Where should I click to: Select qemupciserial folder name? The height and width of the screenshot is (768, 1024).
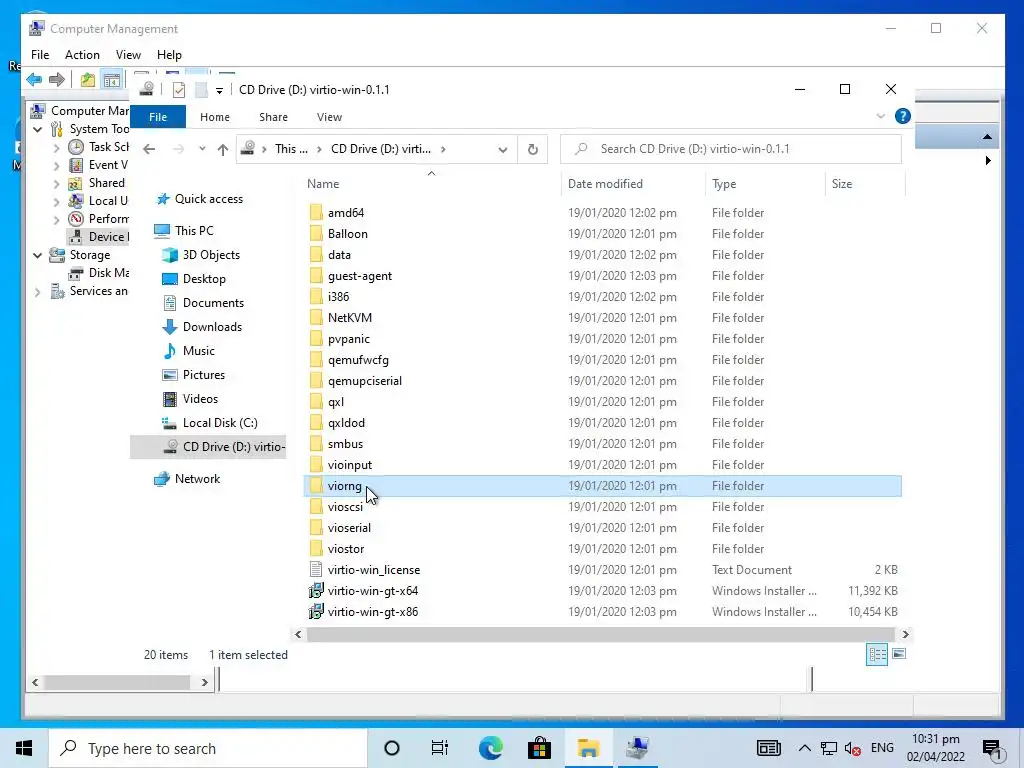pyautogui.click(x=365, y=381)
